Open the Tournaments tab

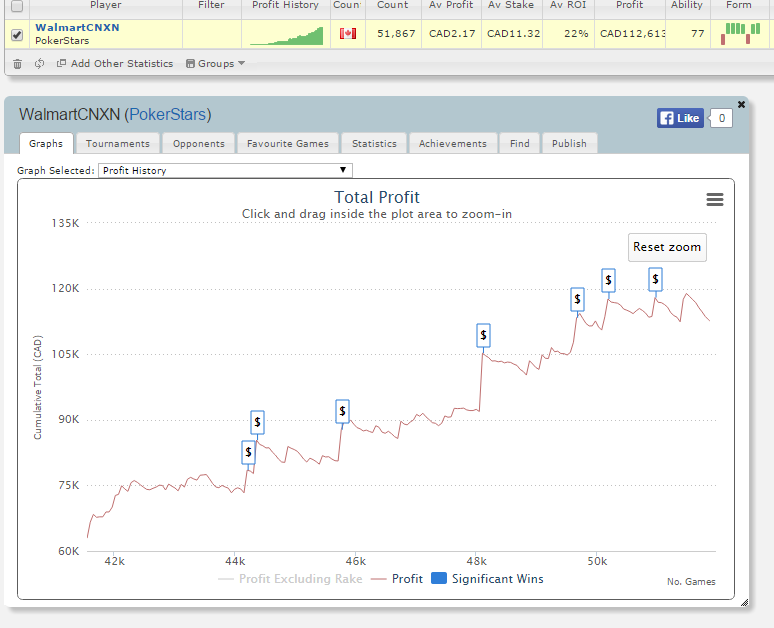[117, 144]
